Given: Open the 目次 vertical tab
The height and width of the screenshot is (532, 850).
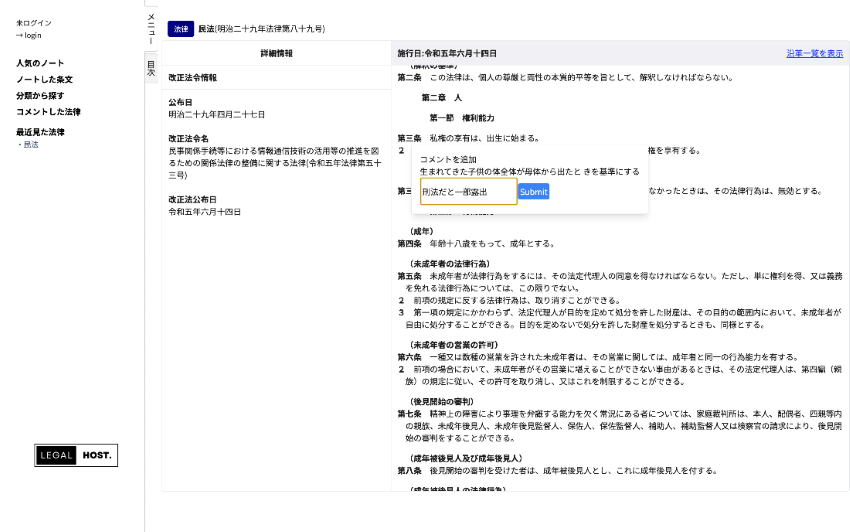Looking at the screenshot, I should click(x=151, y=68).
